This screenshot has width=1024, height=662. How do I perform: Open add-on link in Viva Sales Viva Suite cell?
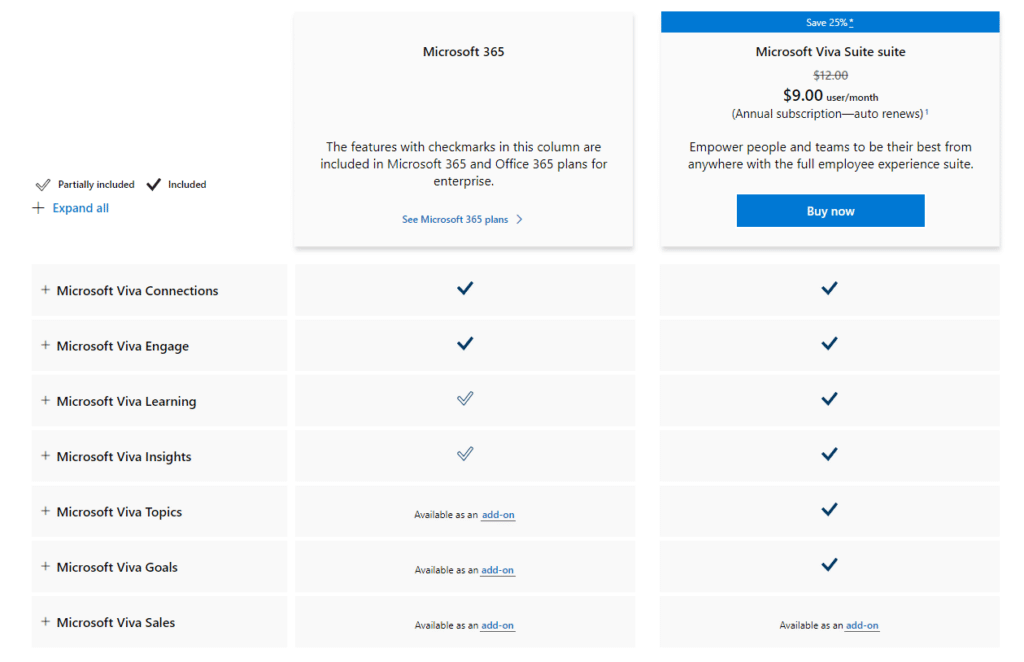coord(862,625)
